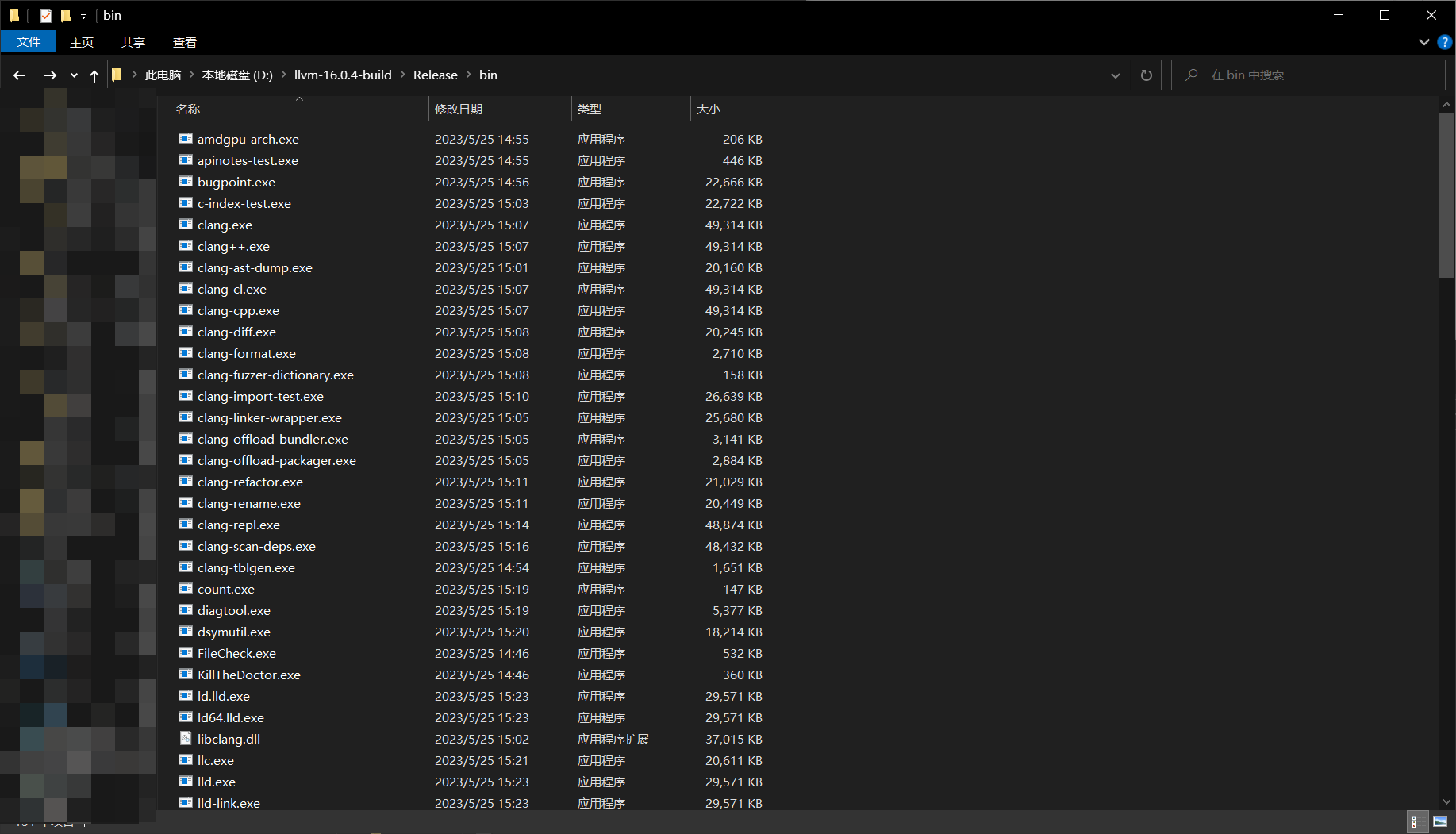1456x834 pixels.
Task: Switch to large icons view layout
Action: click(1440, 822)
